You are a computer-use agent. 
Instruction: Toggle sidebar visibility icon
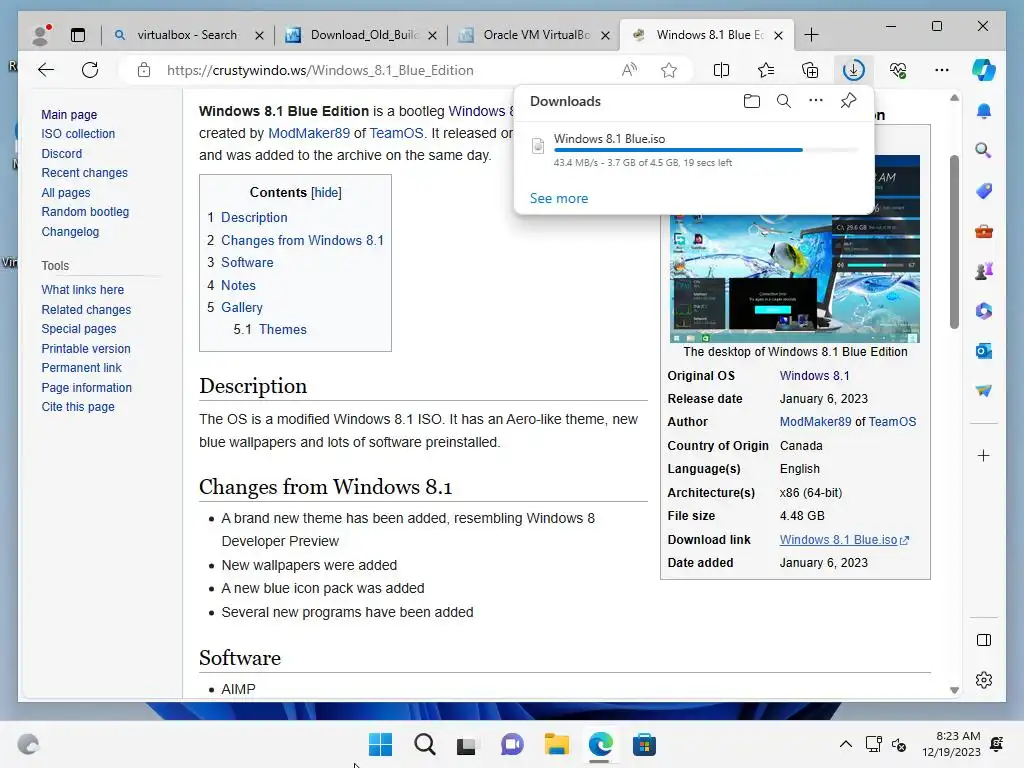point(984,640)
